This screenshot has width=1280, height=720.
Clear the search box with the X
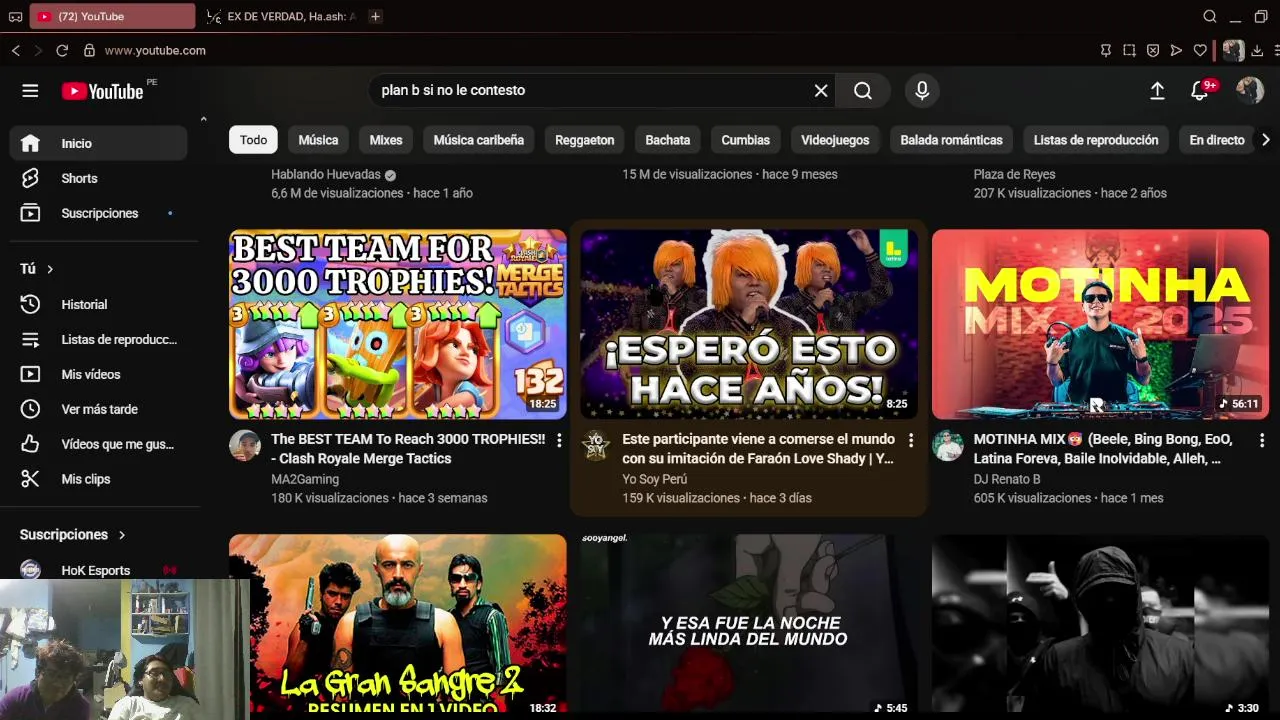coord(821,91)
